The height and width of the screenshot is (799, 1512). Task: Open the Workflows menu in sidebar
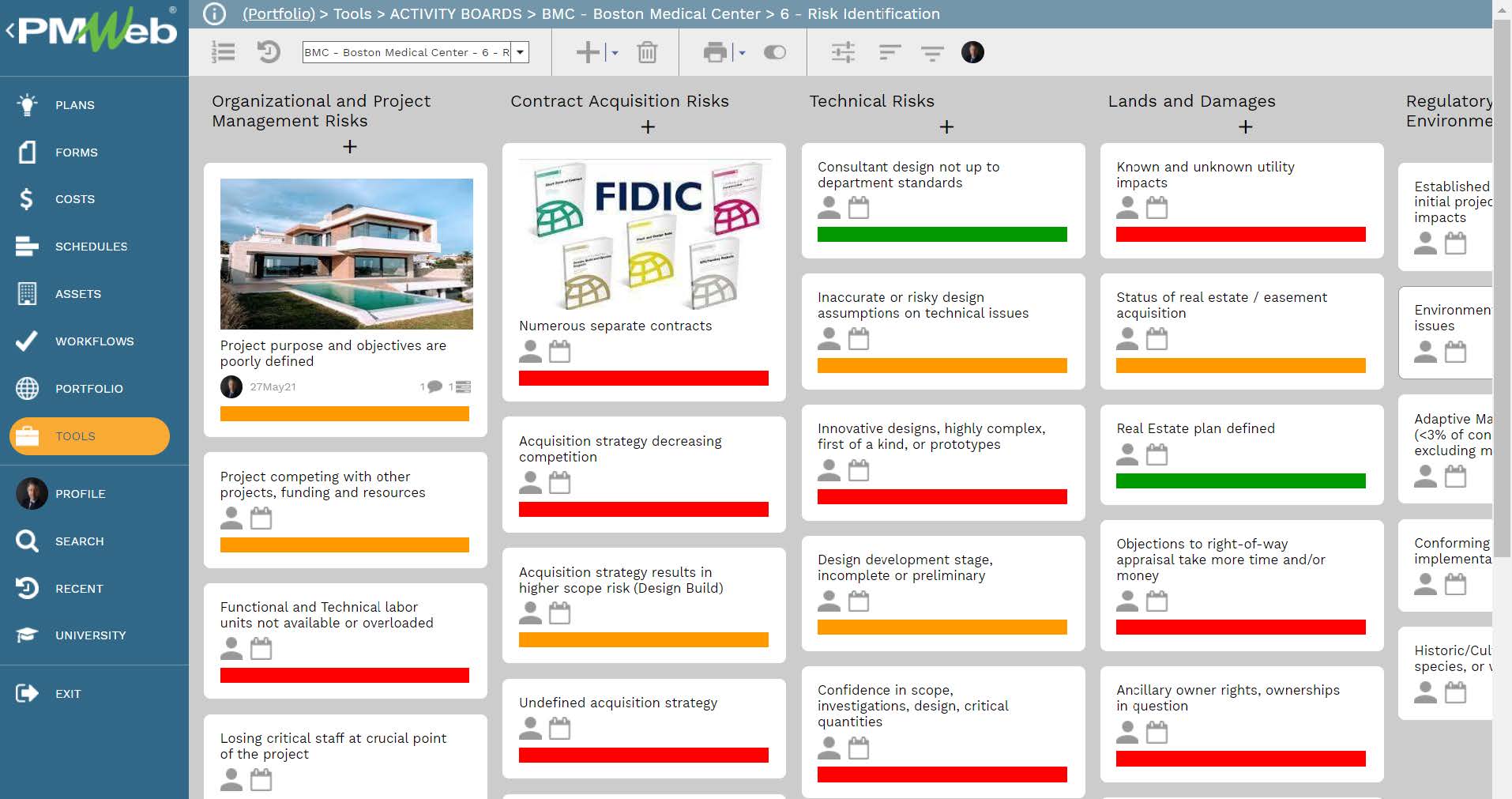[94, 341]
